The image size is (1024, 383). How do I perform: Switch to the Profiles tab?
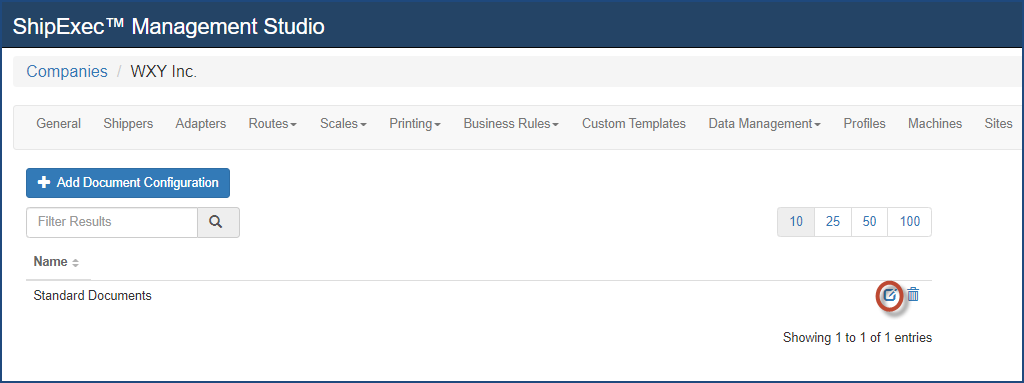pyautogui.click(x=864, y=124)
